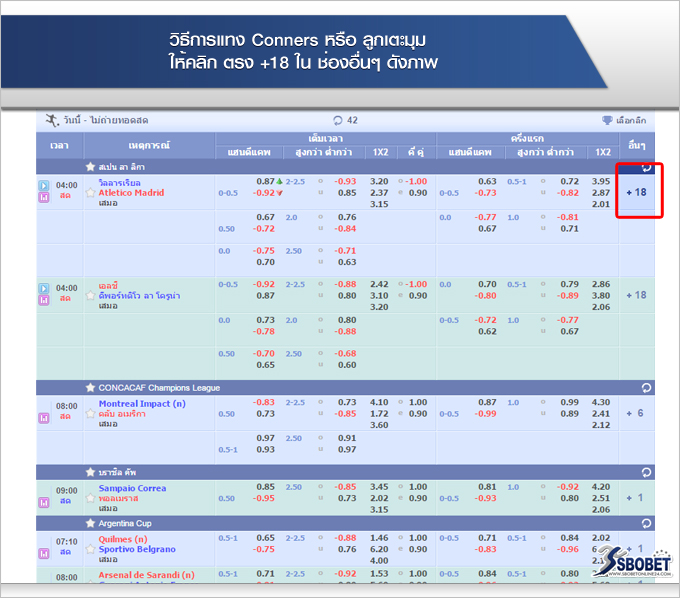Open statistics icon for the Sampaio Correa match
680x598 pixels.
(x=44, y=502)
